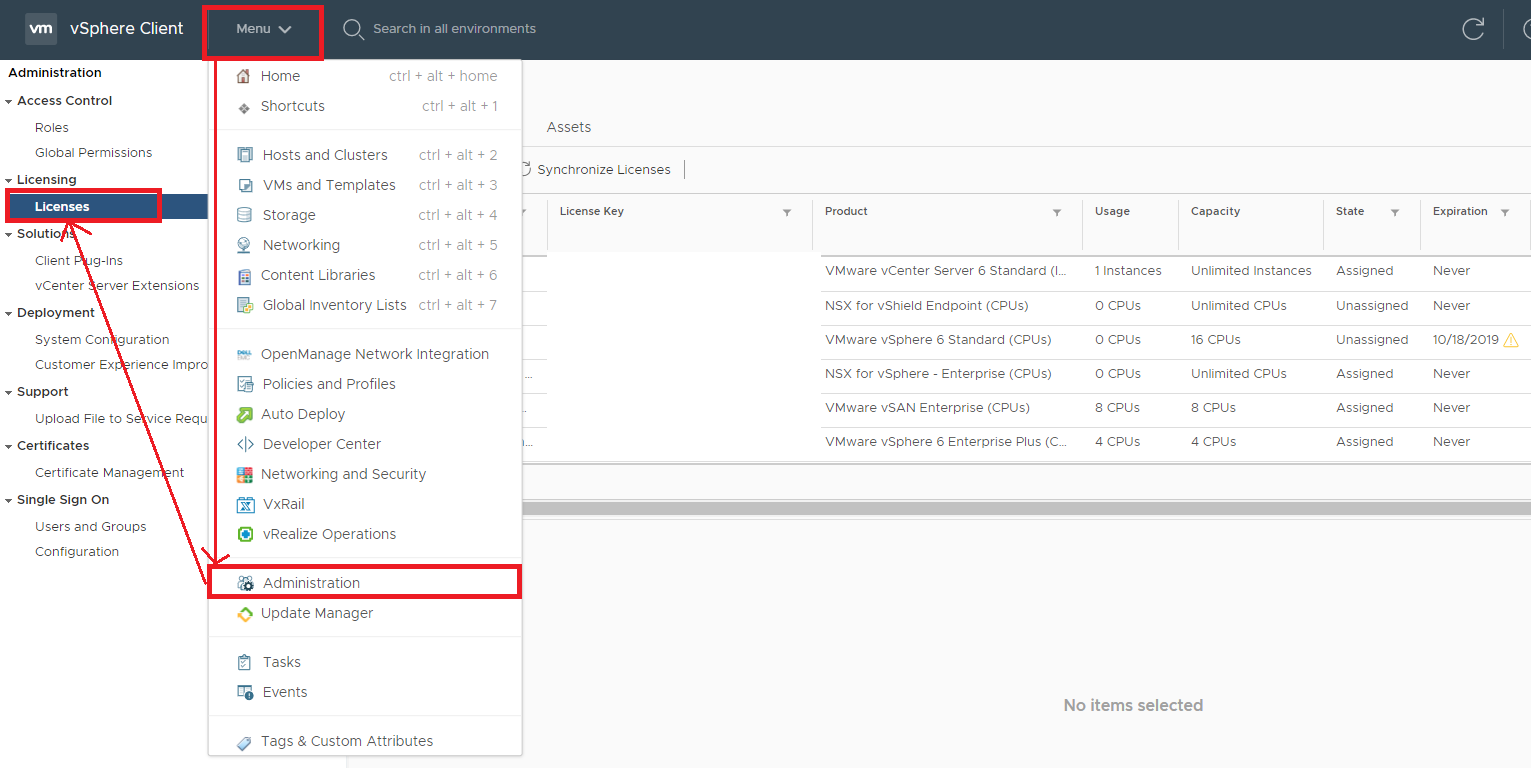Open vCenter Server Extensions
The height and width of the screenshot is (768, 1531).
pos(117,286)
